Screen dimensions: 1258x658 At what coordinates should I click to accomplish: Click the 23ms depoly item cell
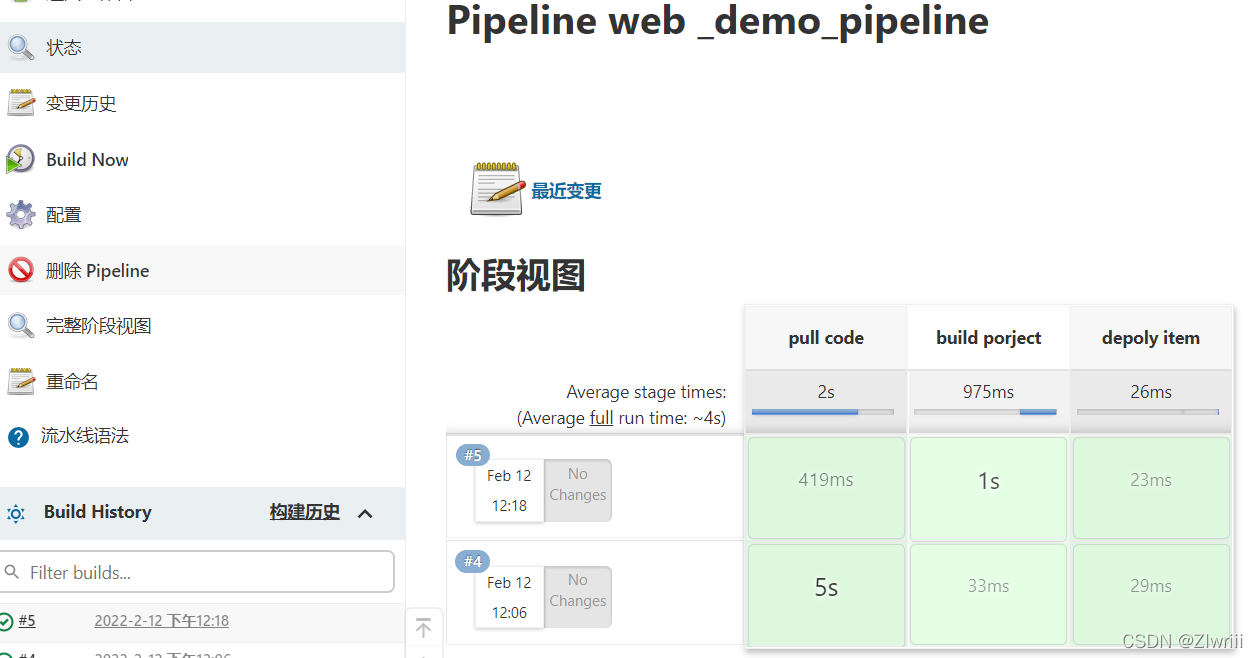click(x=1151, y=488)
